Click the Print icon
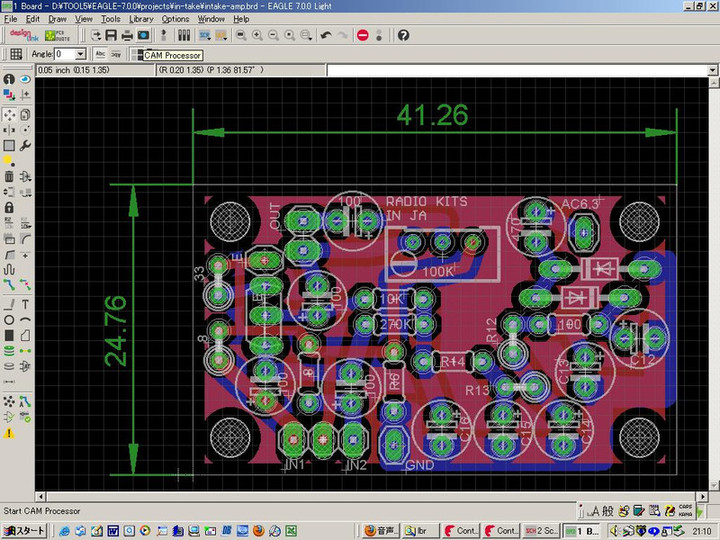720x540 pixels. (x=128, y=35)
